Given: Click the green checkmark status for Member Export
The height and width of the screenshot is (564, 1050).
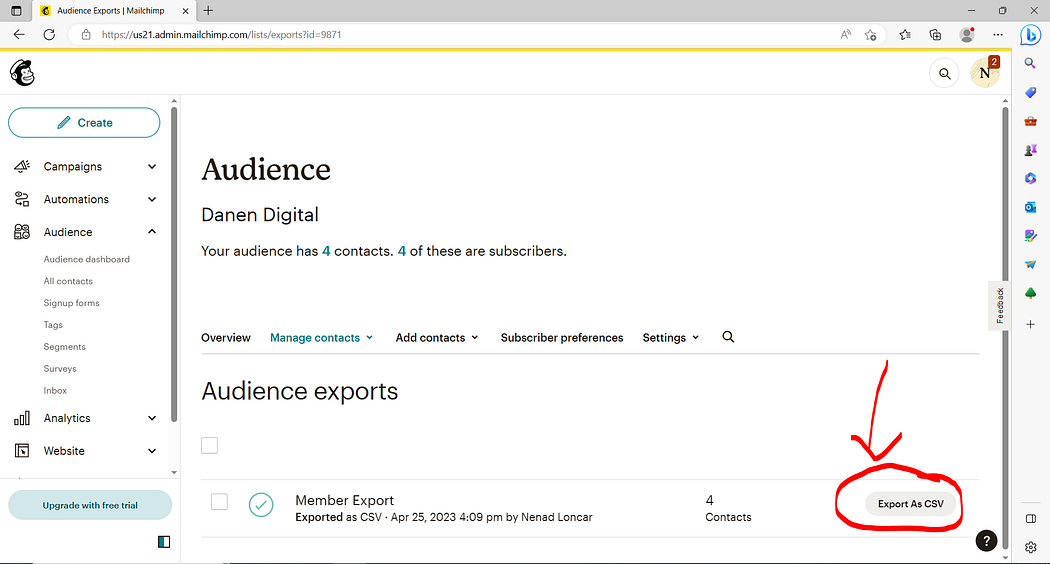Looking at the screenshot, I should click(x=261, y=505).
